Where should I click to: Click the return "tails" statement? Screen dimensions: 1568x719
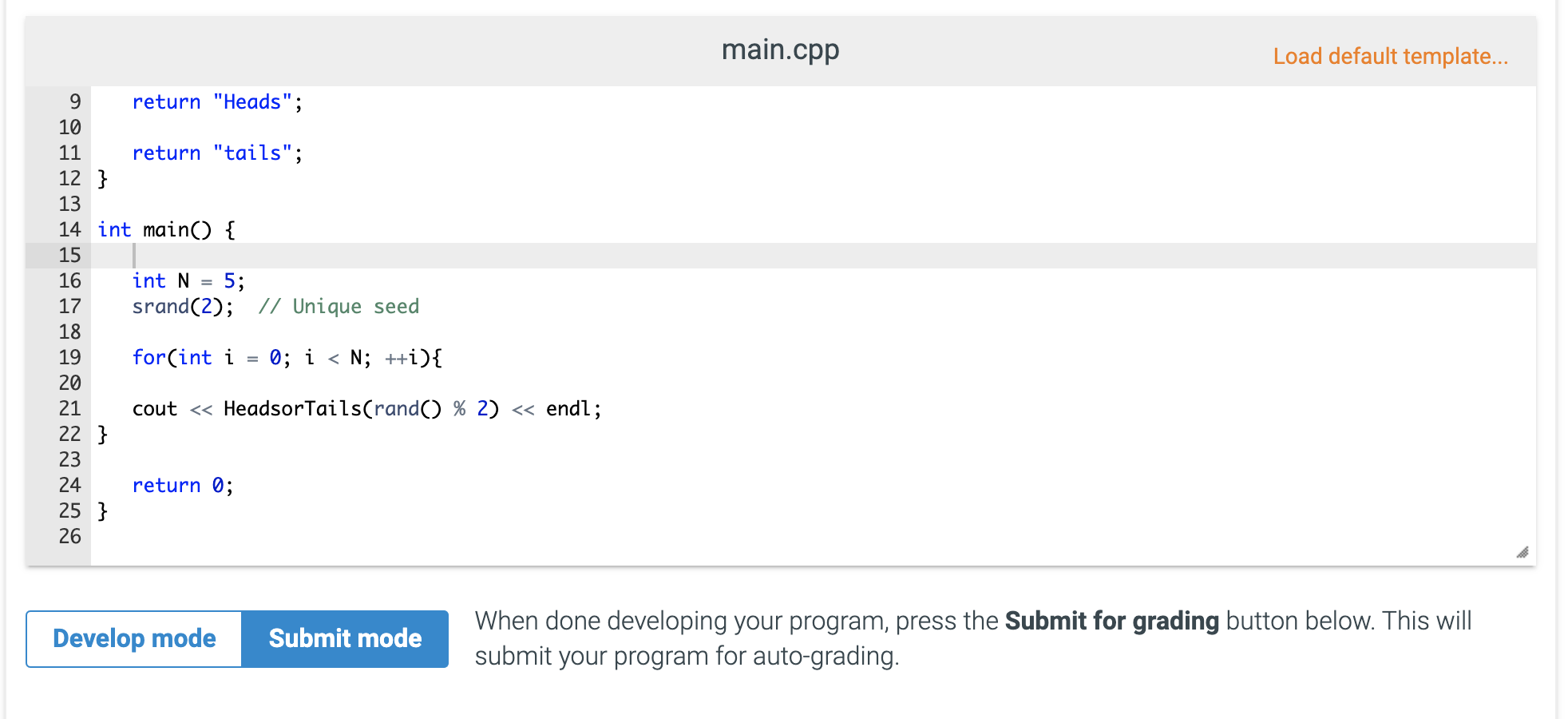[x=217, y=153]
